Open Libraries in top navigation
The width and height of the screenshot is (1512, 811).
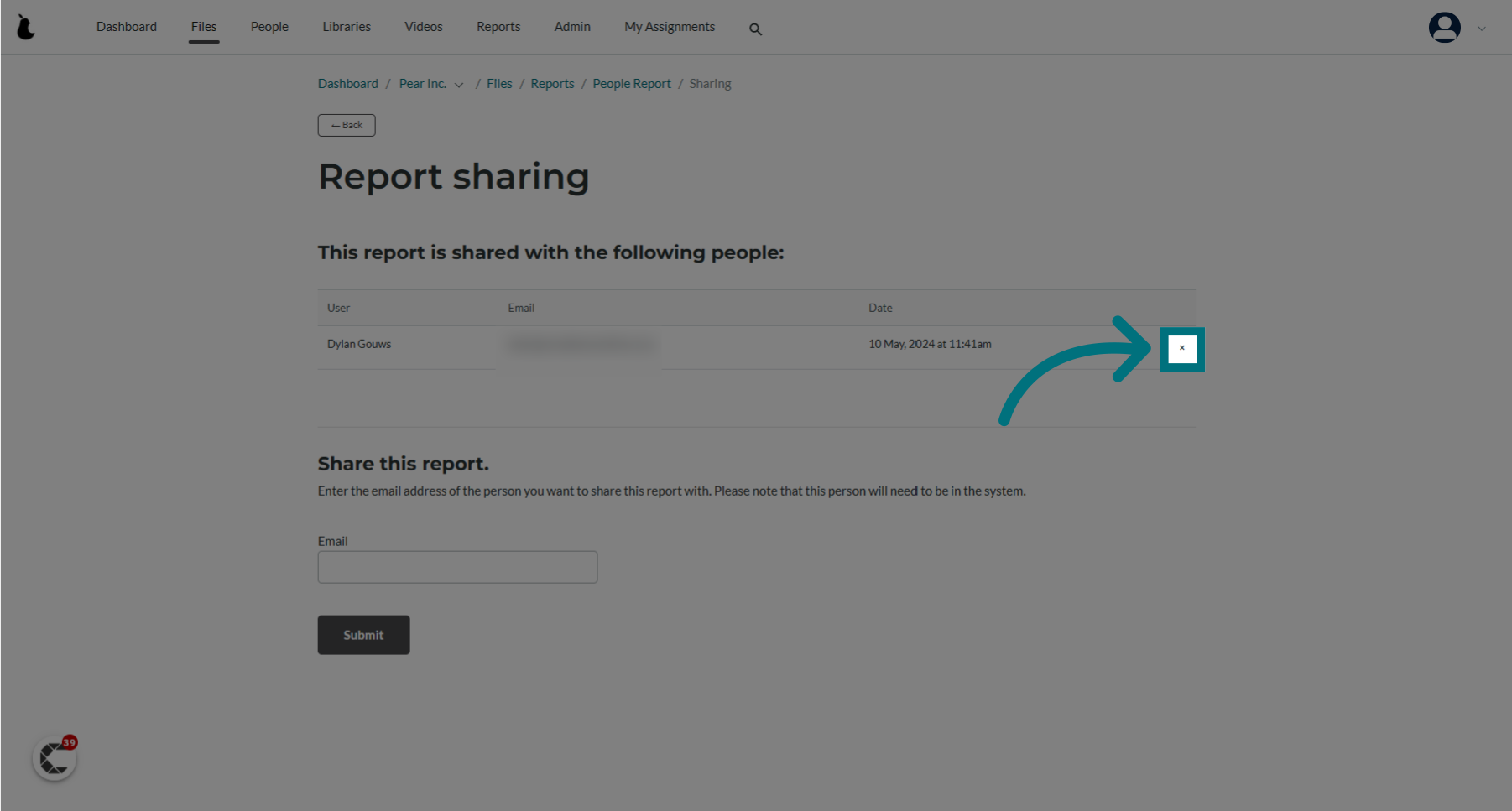pos(347,27)
